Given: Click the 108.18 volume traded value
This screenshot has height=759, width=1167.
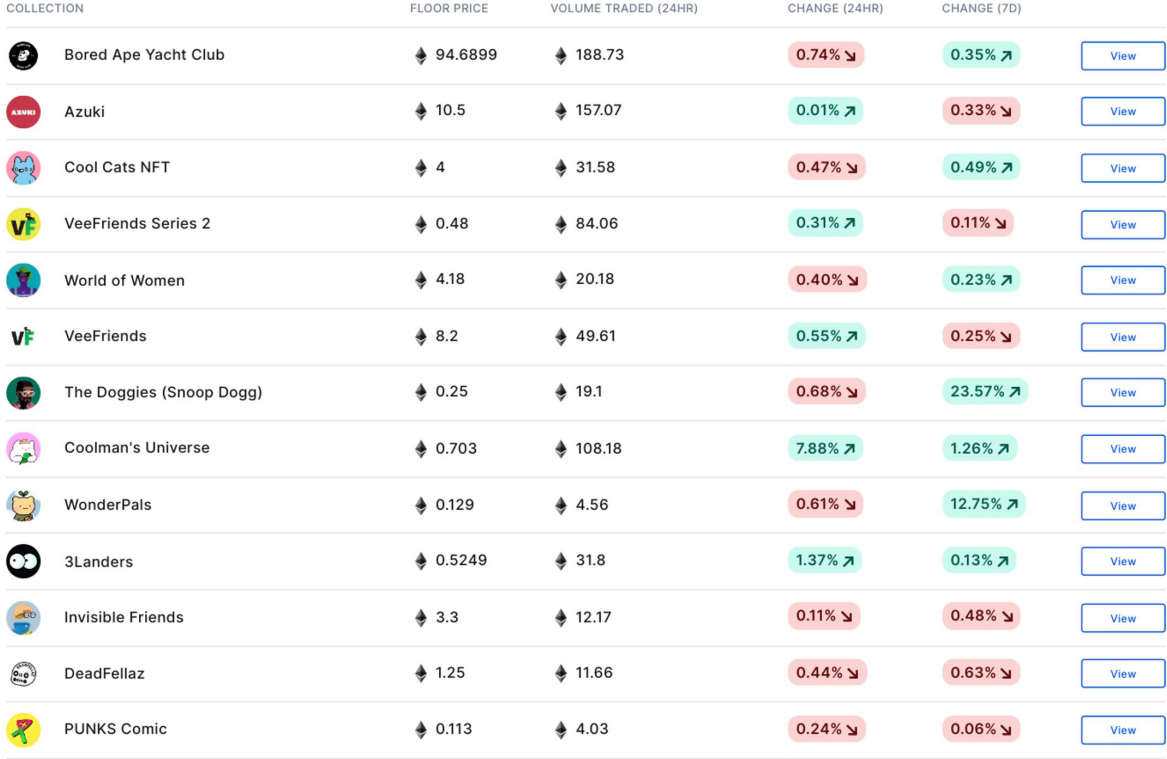Looking at the screenshot, I should (x=598, y=449).
